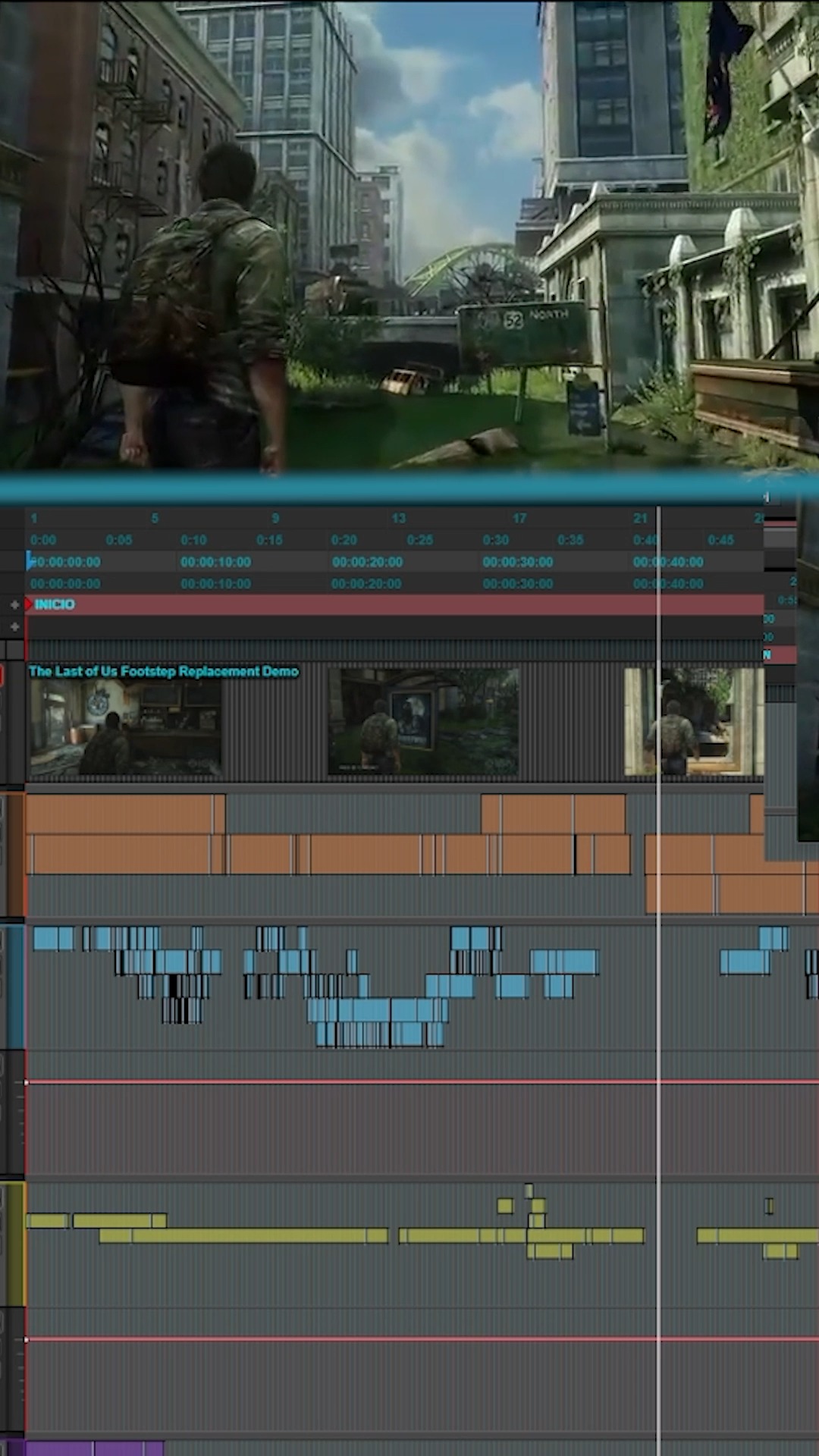Click the 0:30 mark on the seconds ruler
This screenshot has width=819, height=1456.
tap(495, 540)
